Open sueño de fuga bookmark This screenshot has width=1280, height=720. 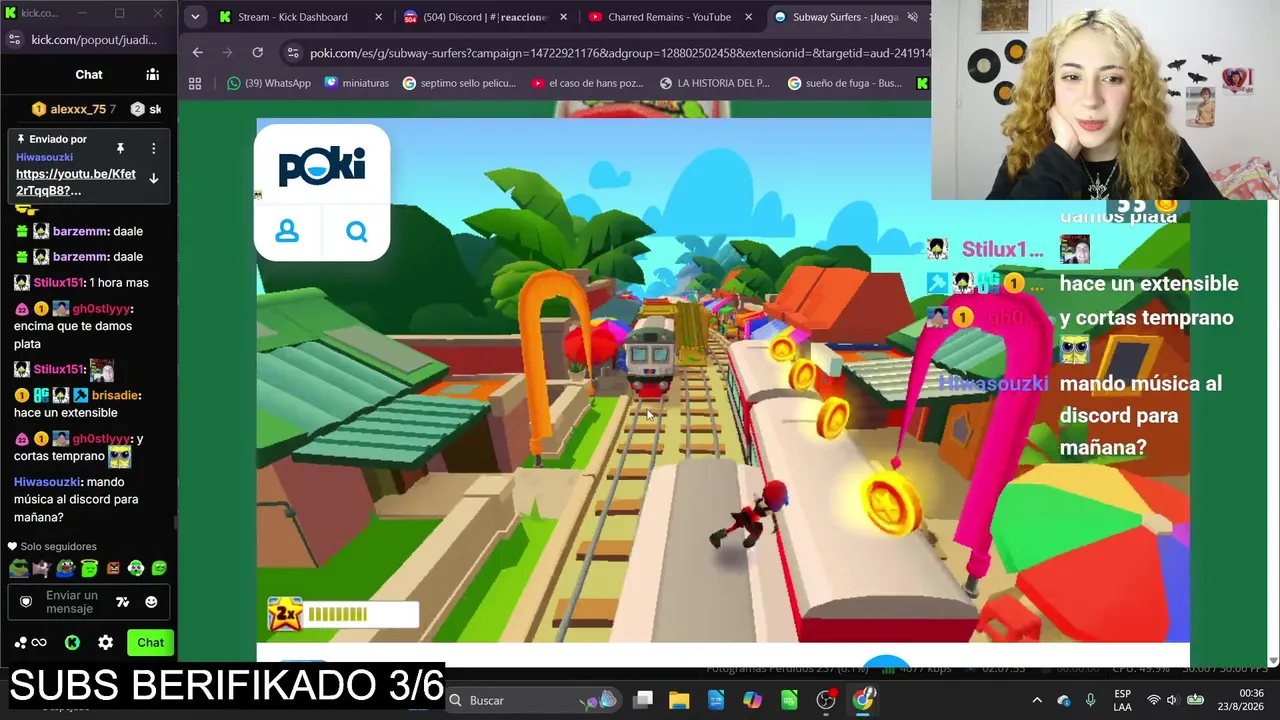coord(845,83)
